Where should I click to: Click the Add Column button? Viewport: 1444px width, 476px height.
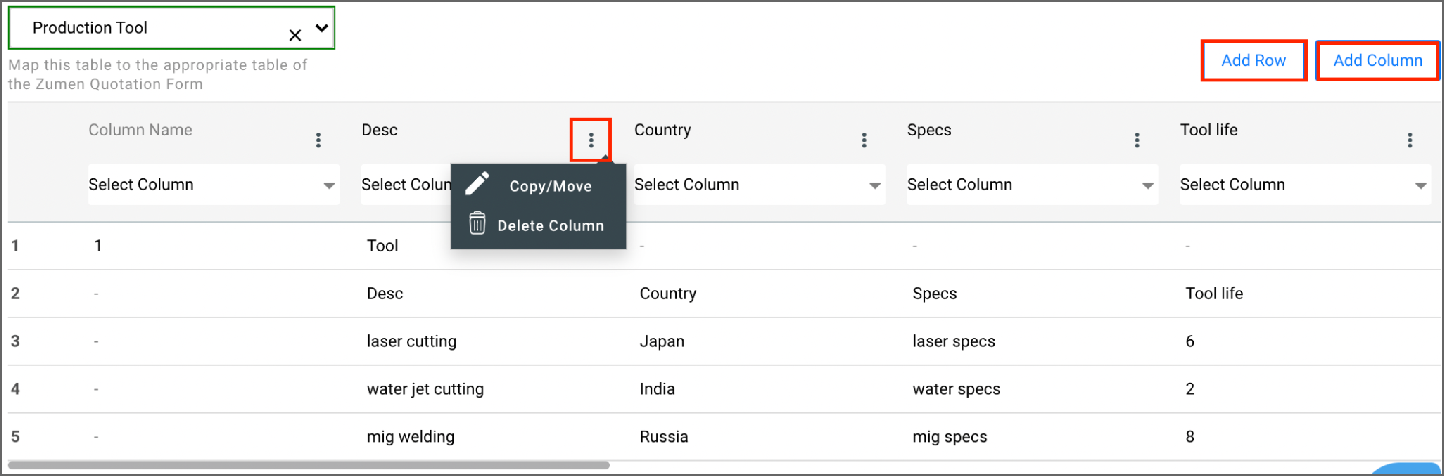[1378, 61]
